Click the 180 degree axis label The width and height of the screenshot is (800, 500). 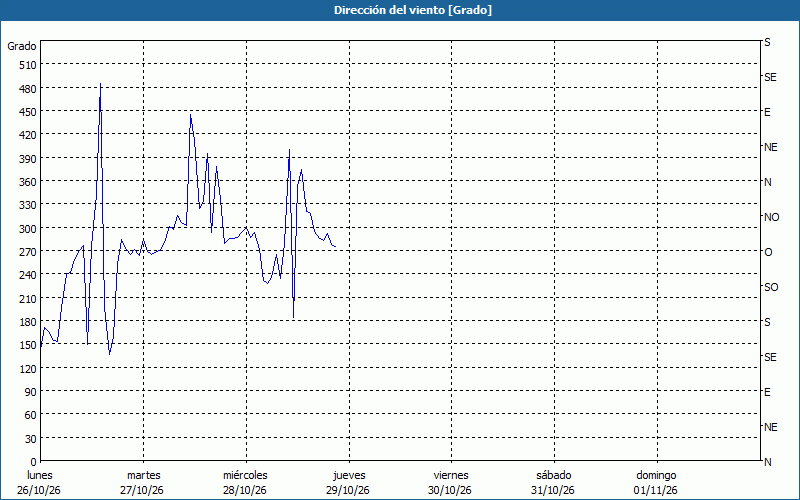[x=28, y=322]
